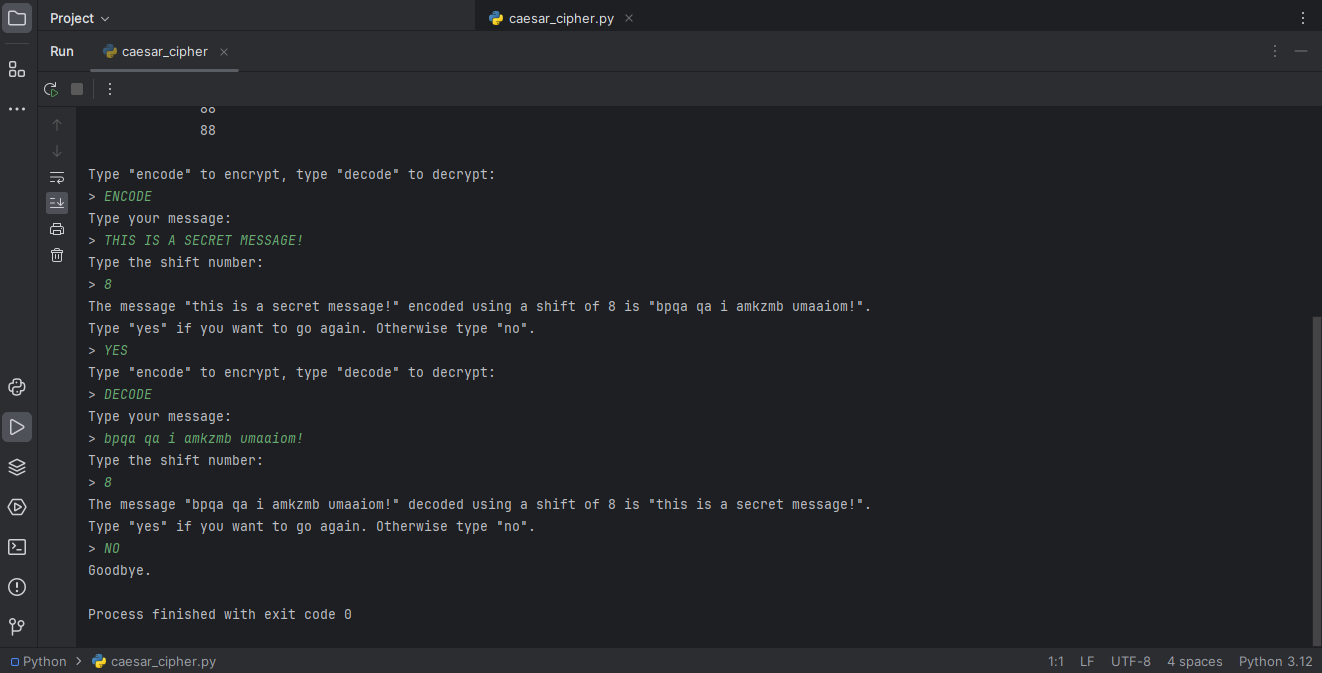Open the UTF-8 file encoding selector

coord(1130,661)
